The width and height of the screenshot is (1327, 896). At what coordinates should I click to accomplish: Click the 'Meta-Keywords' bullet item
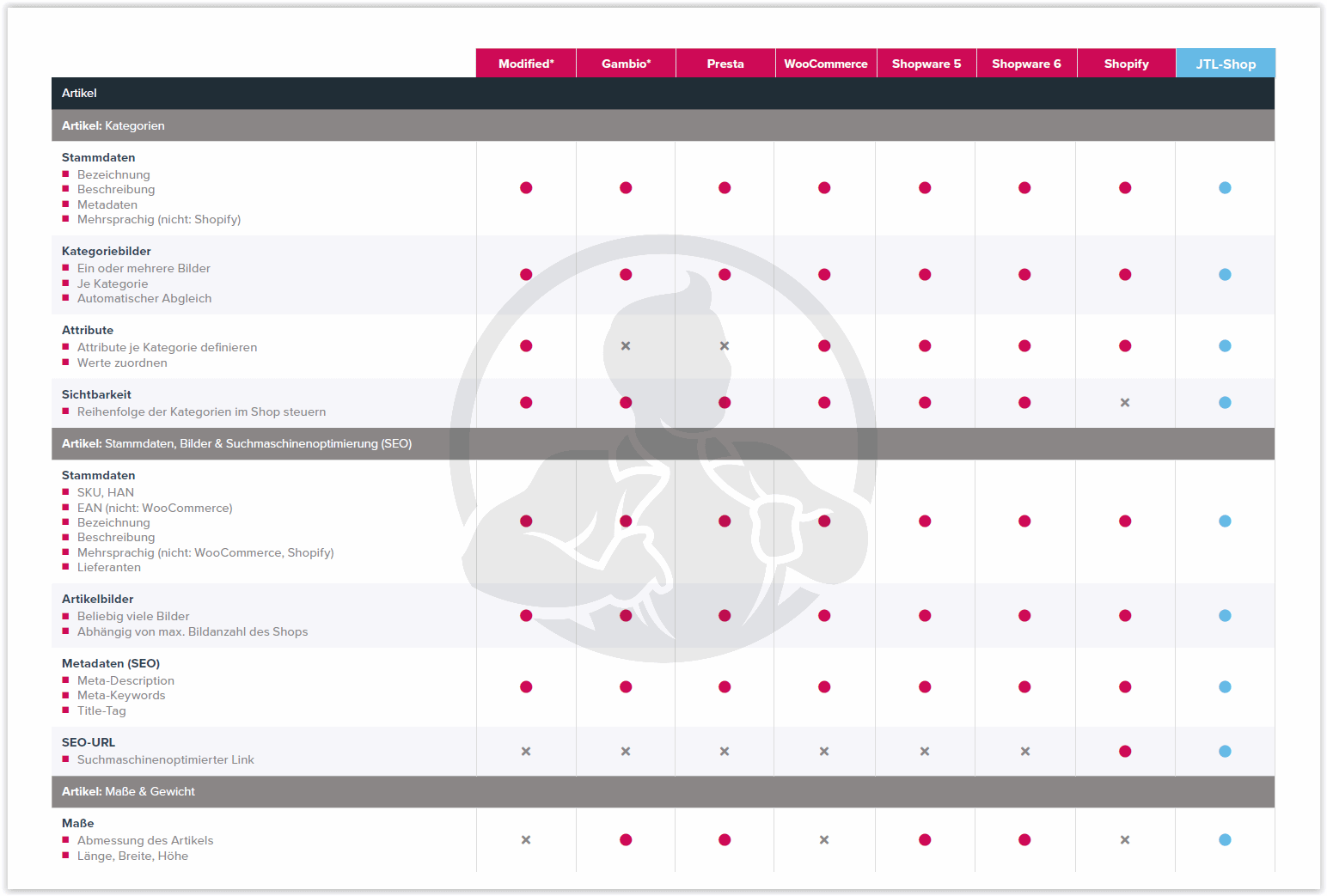(121, 696)
